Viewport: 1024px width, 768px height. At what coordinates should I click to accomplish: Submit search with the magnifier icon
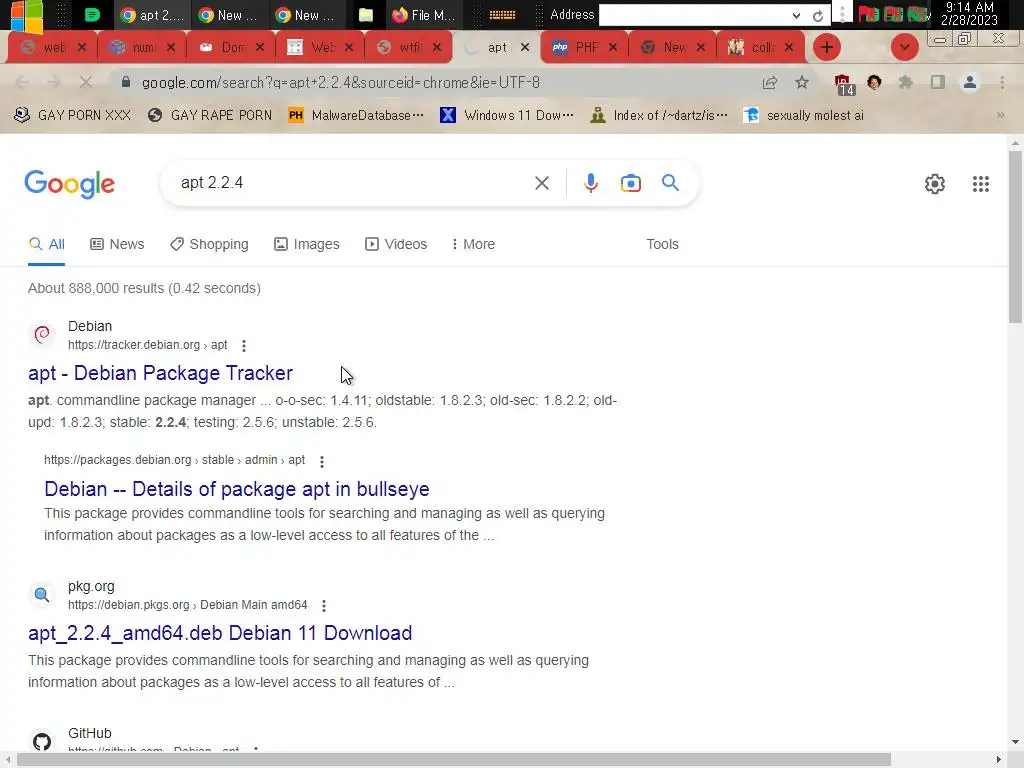tap(670, 182)
